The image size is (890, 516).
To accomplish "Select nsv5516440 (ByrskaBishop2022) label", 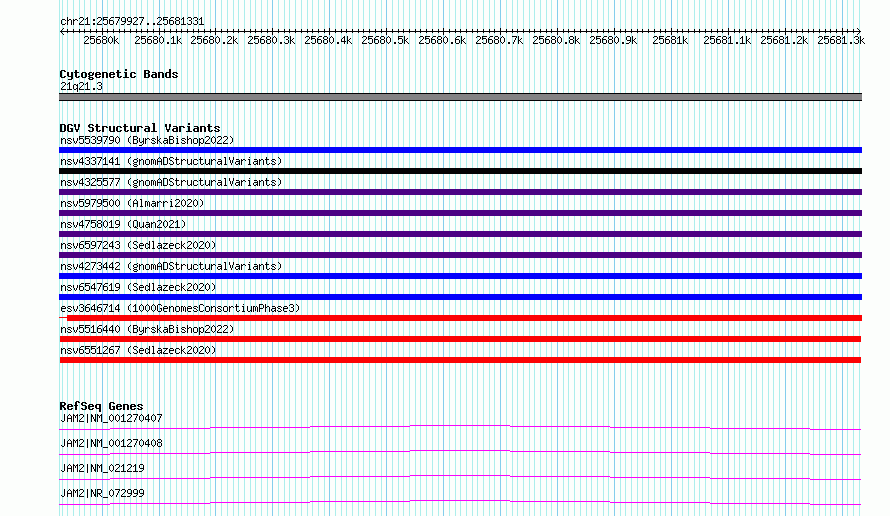I will [147, 329].
